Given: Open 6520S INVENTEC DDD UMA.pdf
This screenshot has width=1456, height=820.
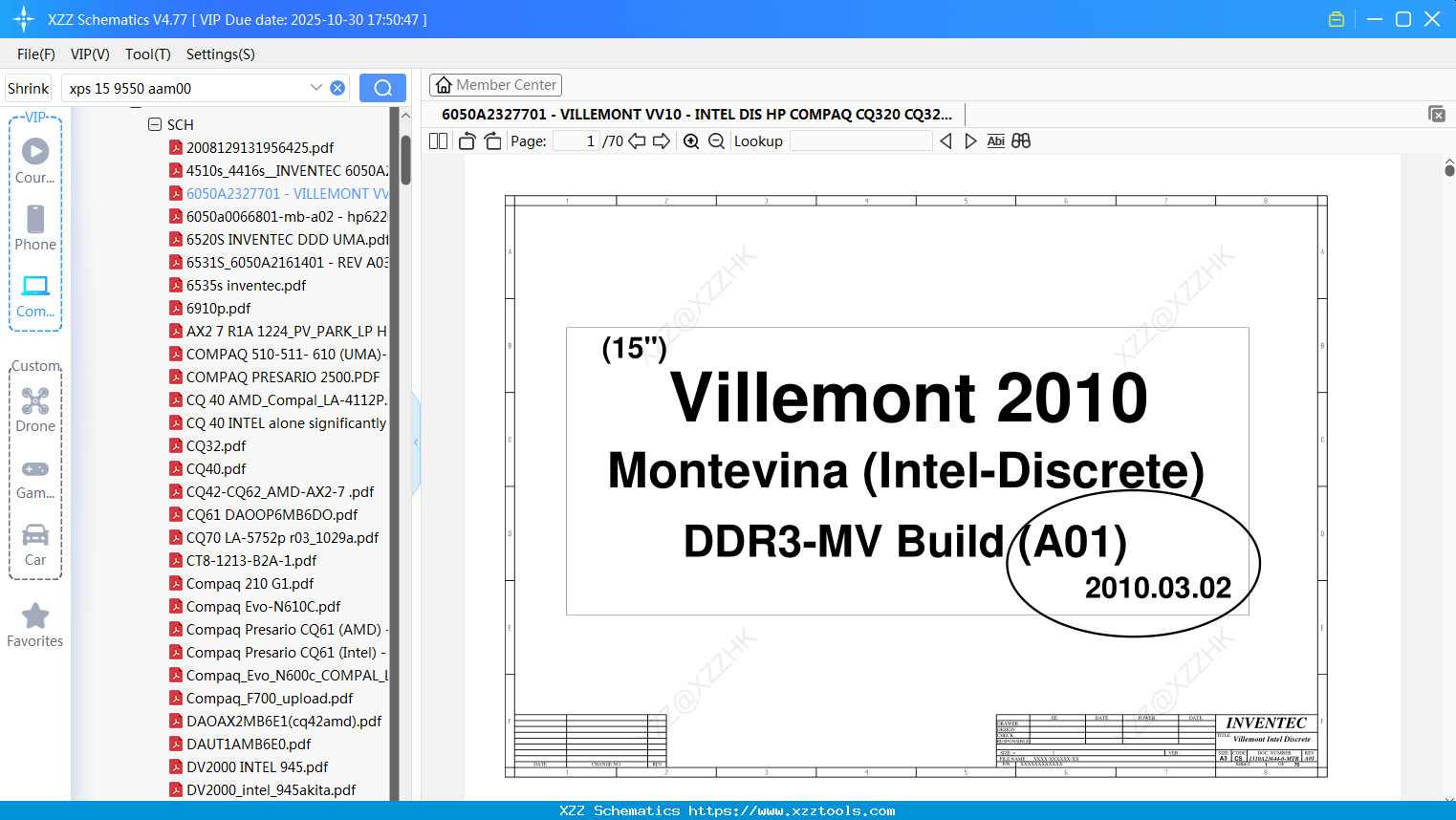Looking at the screenshot, I should pyautogui.click(x=287, y=239).
